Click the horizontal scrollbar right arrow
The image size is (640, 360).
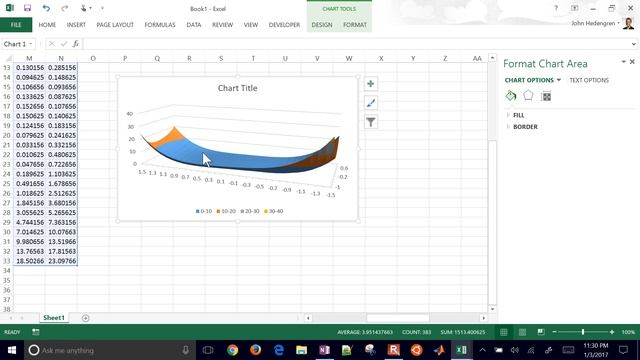point(484,318)
